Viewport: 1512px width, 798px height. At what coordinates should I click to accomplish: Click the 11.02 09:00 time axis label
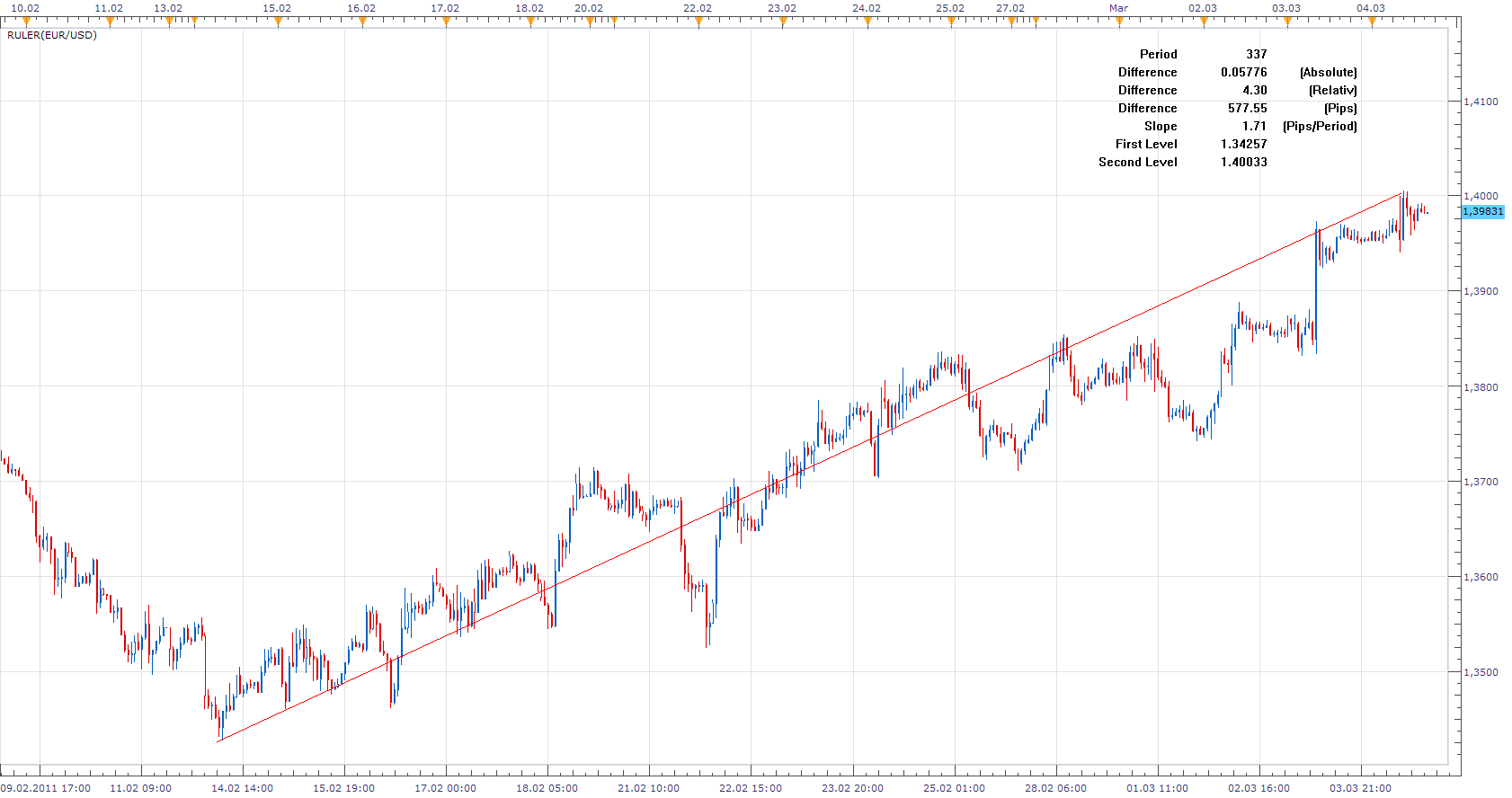tap(140, 788)
